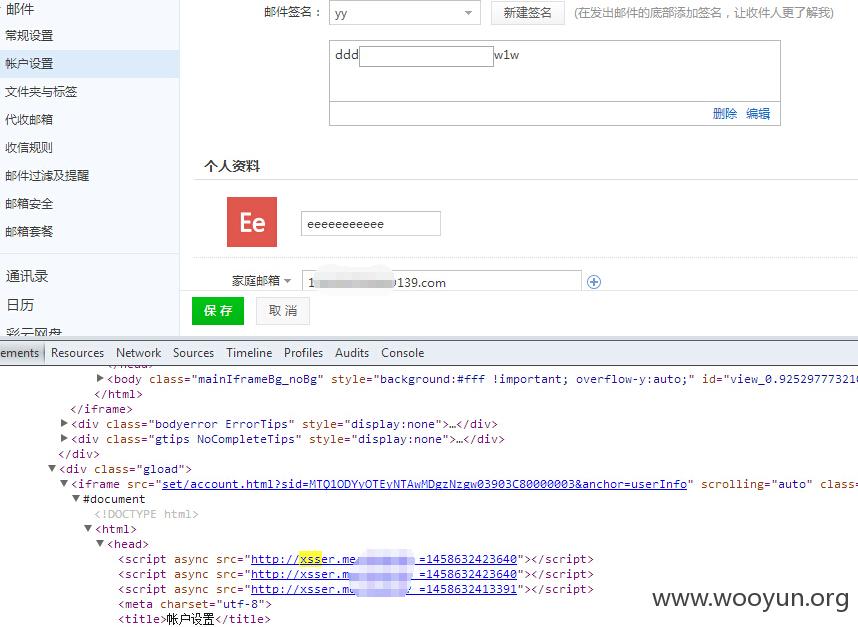The image size is (858, 627).
Task: Switch to the Sources tab in DevTools
Action: click(193, 353)
